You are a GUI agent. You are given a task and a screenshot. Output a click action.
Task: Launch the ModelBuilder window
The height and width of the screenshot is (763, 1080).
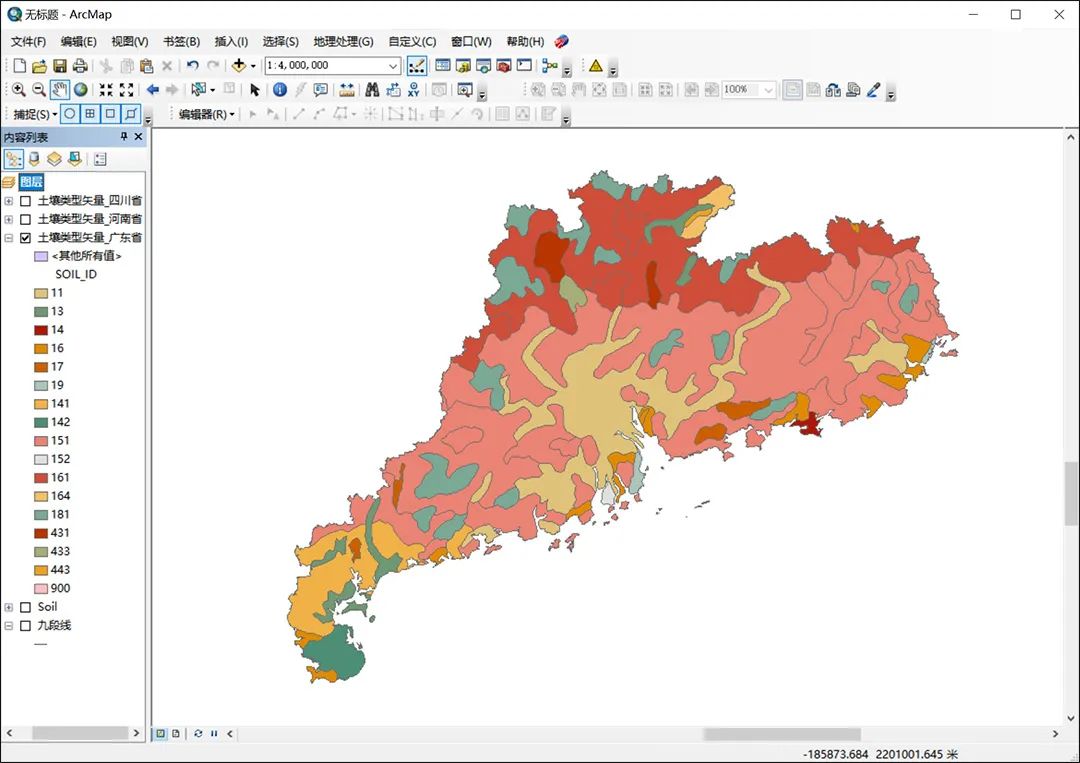[549, 66]
